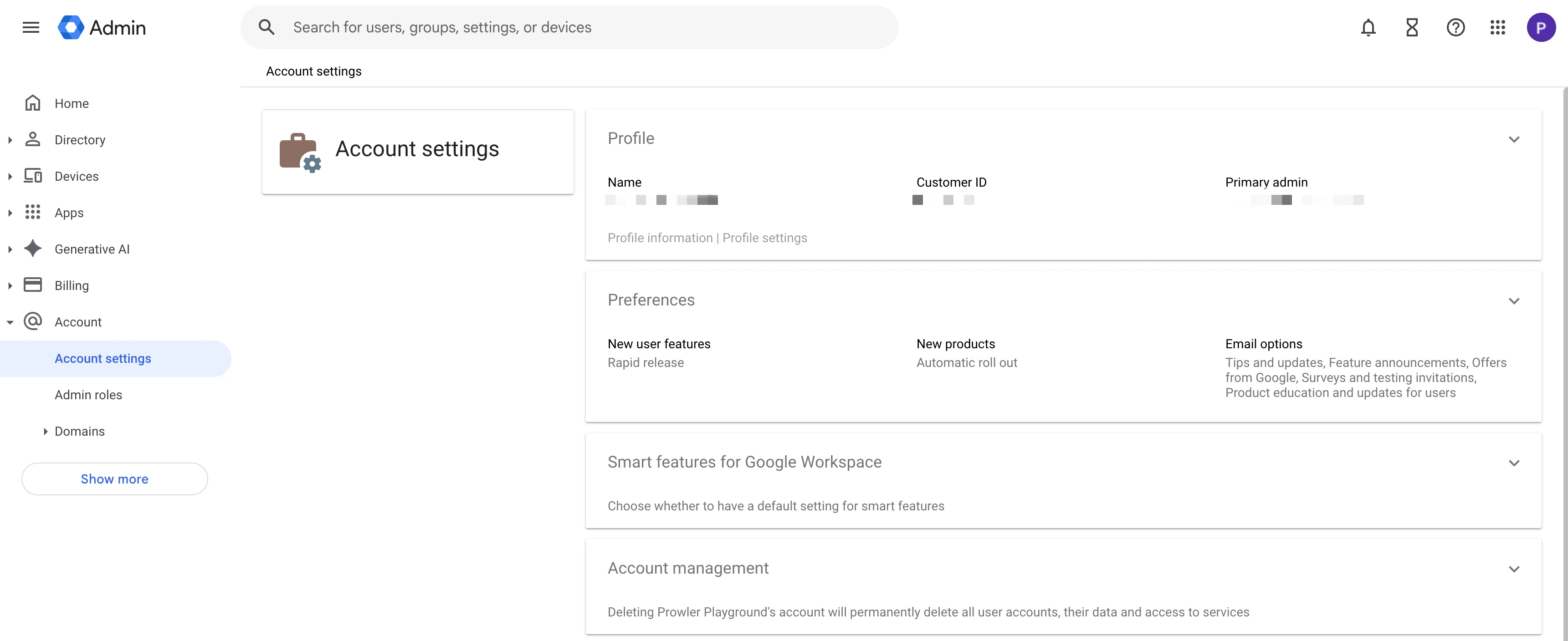The width and height of the screenshot is (1568, 641).
Task: Open the Help menu
Action: tap(1455, 27)
